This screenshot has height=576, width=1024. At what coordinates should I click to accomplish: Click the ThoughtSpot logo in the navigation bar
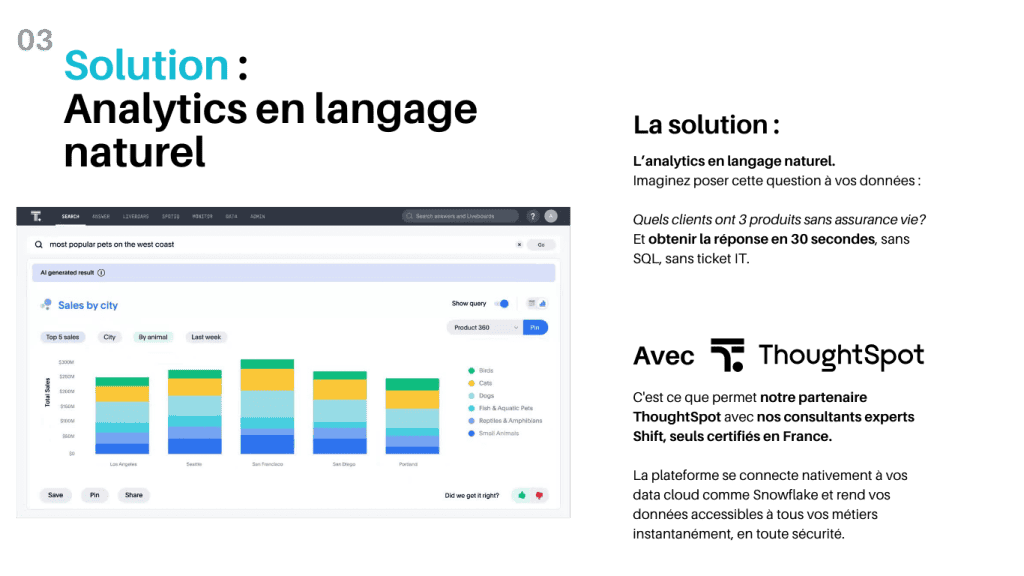34,217
